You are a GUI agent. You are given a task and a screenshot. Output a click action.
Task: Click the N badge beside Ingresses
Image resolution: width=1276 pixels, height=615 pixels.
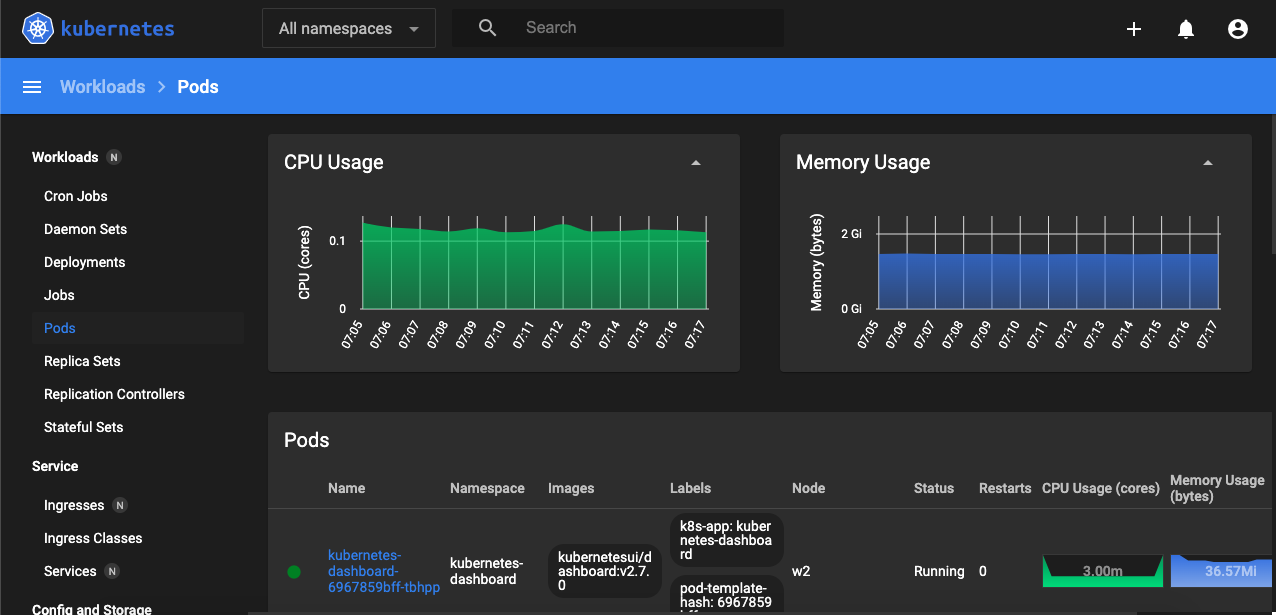click(120, 505)
